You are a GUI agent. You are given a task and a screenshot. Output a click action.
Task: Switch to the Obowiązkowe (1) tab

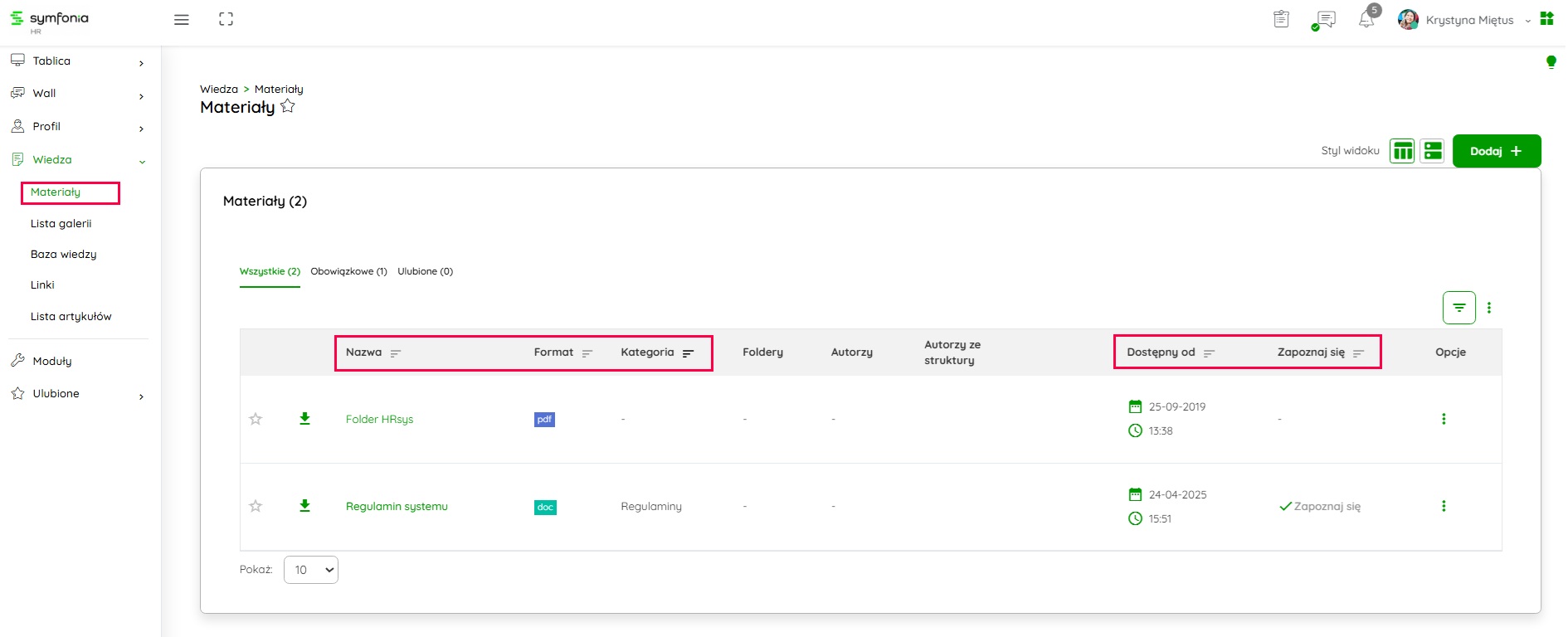click(x=348, y=271)
